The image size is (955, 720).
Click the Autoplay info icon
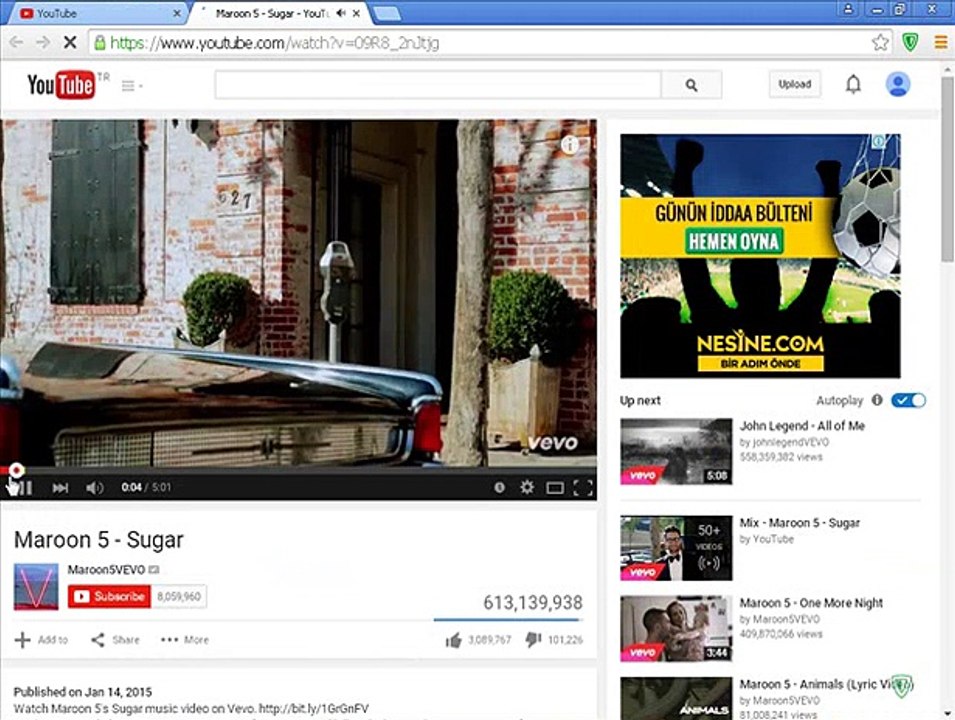coord(877,400)
